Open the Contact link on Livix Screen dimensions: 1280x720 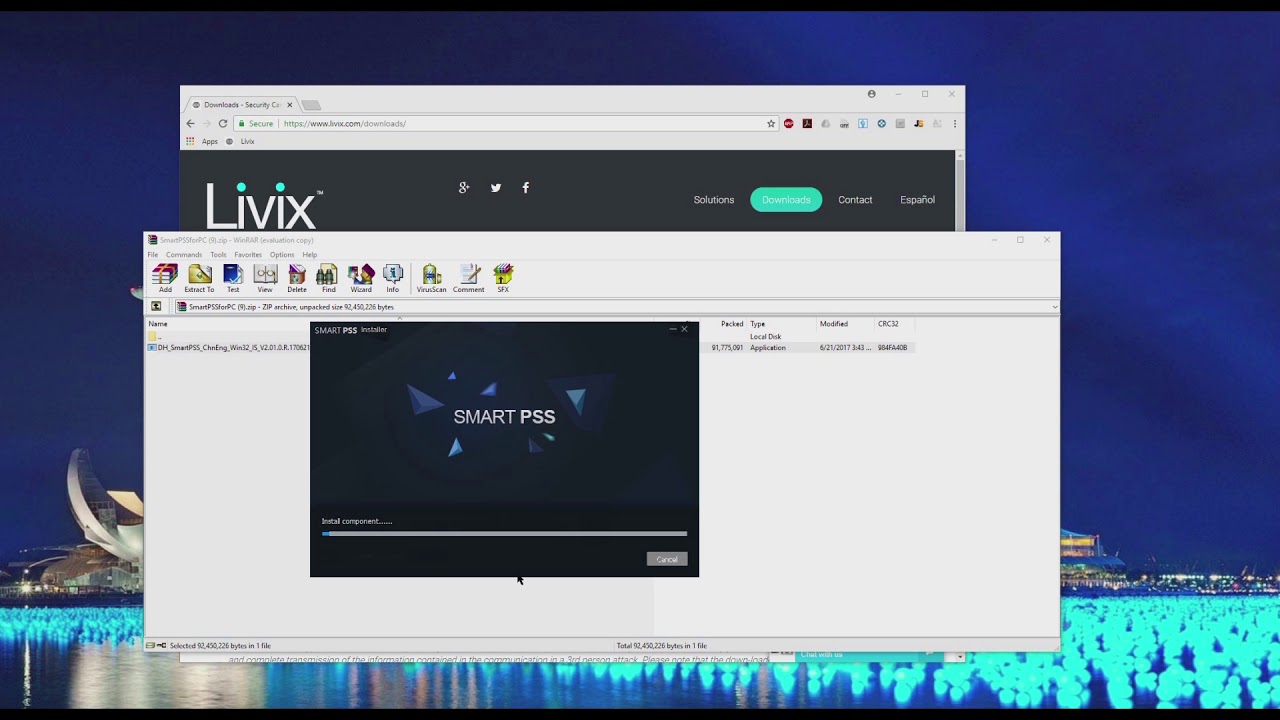click(x=855, y=200)
